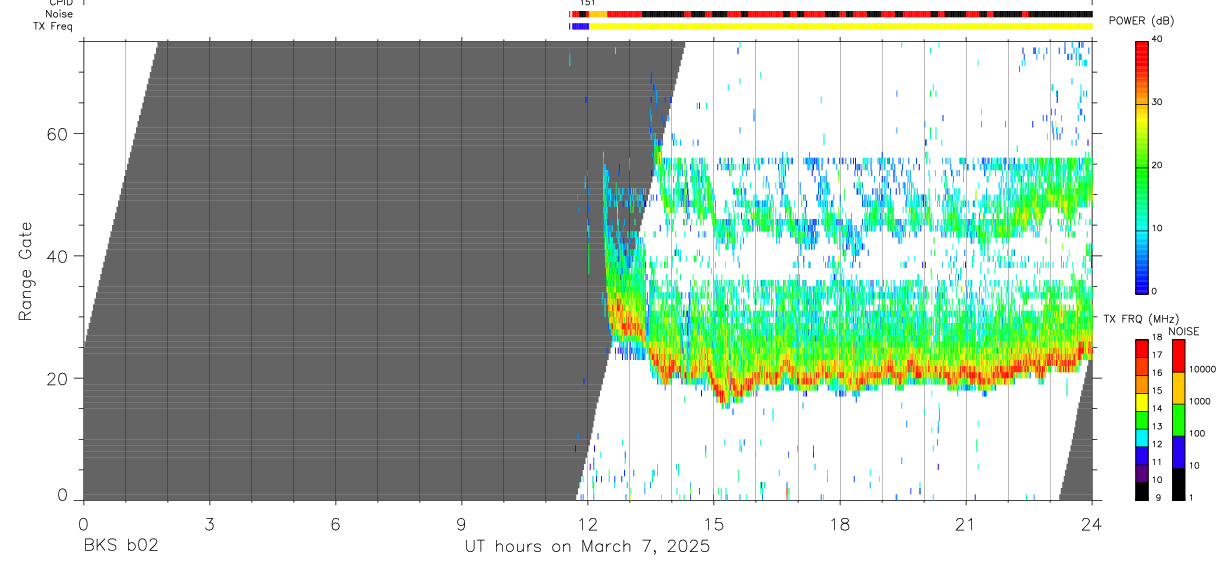Pick the "0" label on the POWER scale
The width and height of the screenshot is (1228, 567).
[1155, 291]
